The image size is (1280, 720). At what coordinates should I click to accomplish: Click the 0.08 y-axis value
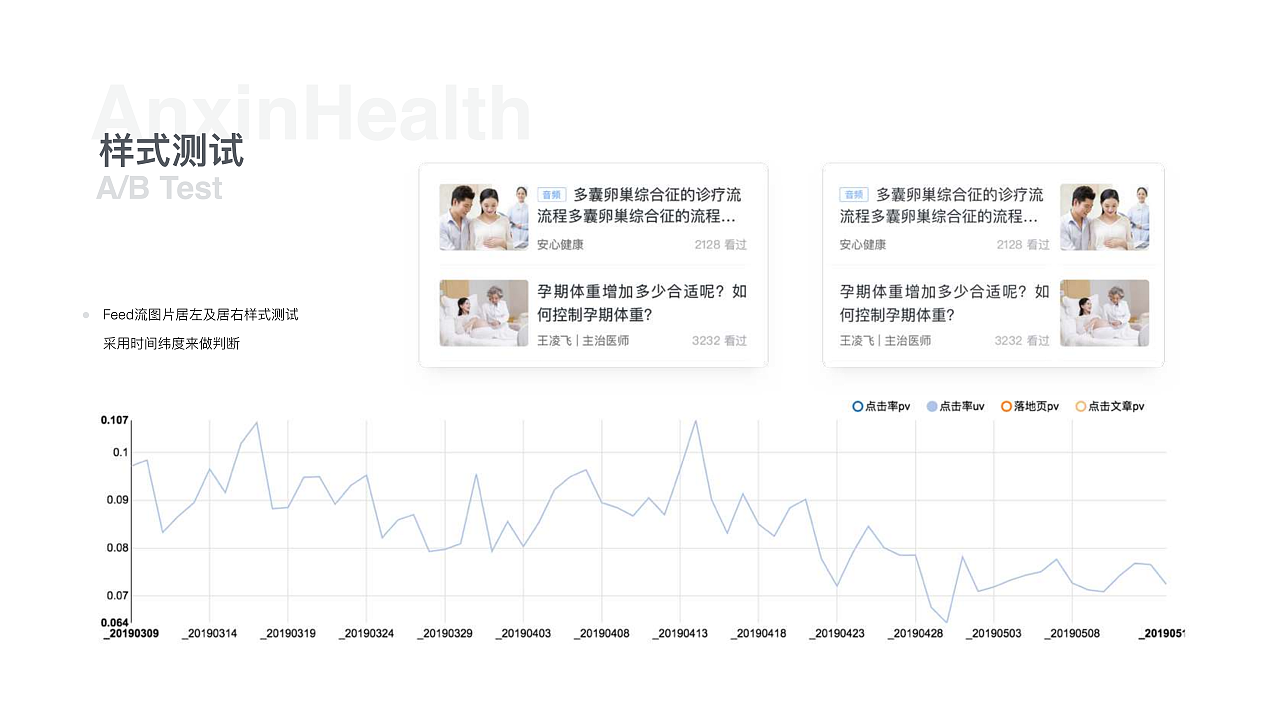[x=118, y=548]
